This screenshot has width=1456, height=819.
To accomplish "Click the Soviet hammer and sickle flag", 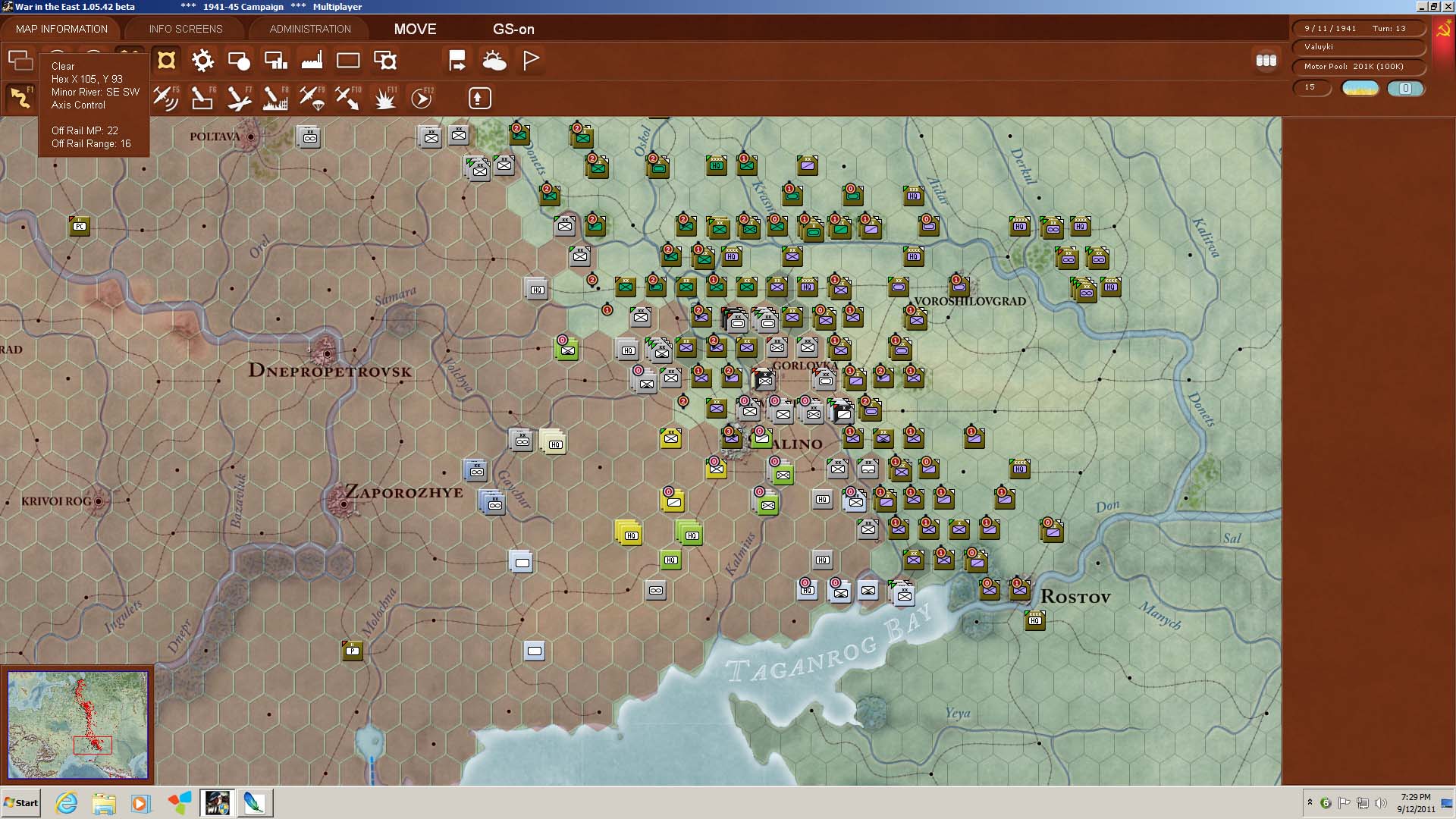I will pos(1443,29).
